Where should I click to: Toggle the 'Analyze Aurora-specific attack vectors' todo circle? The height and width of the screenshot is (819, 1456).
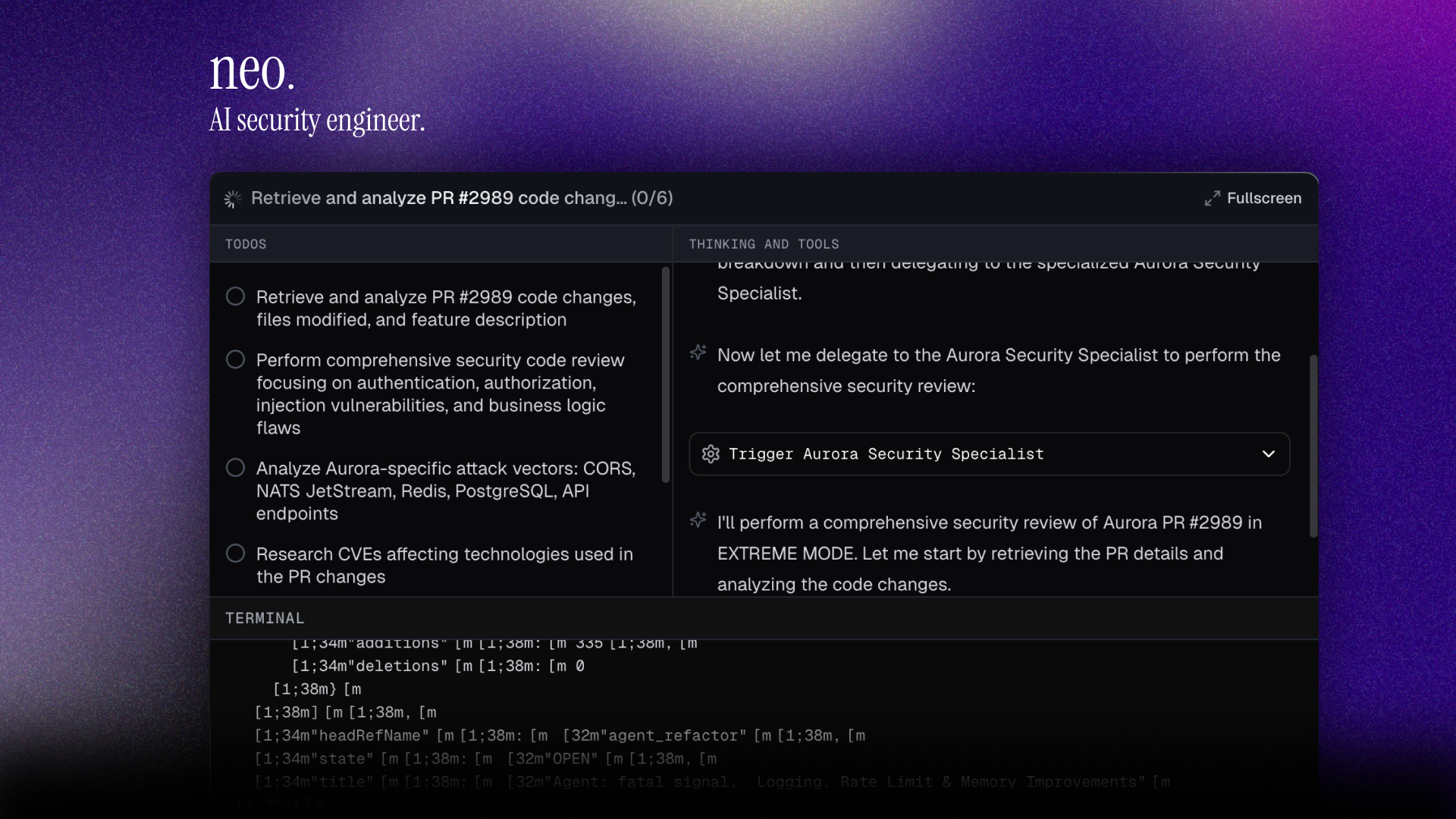point(236,468)
